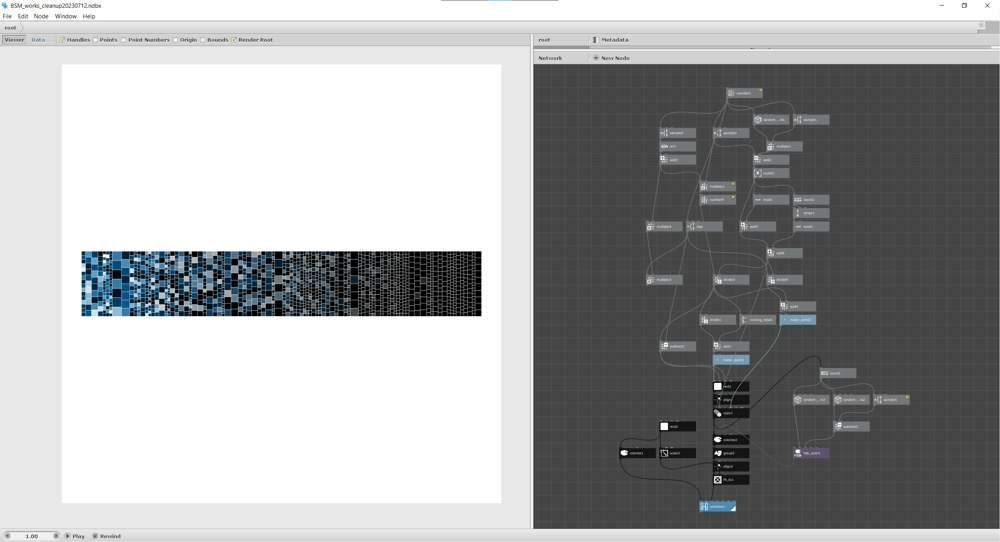
Task: Select the multiply2 node
Action: 717,187
